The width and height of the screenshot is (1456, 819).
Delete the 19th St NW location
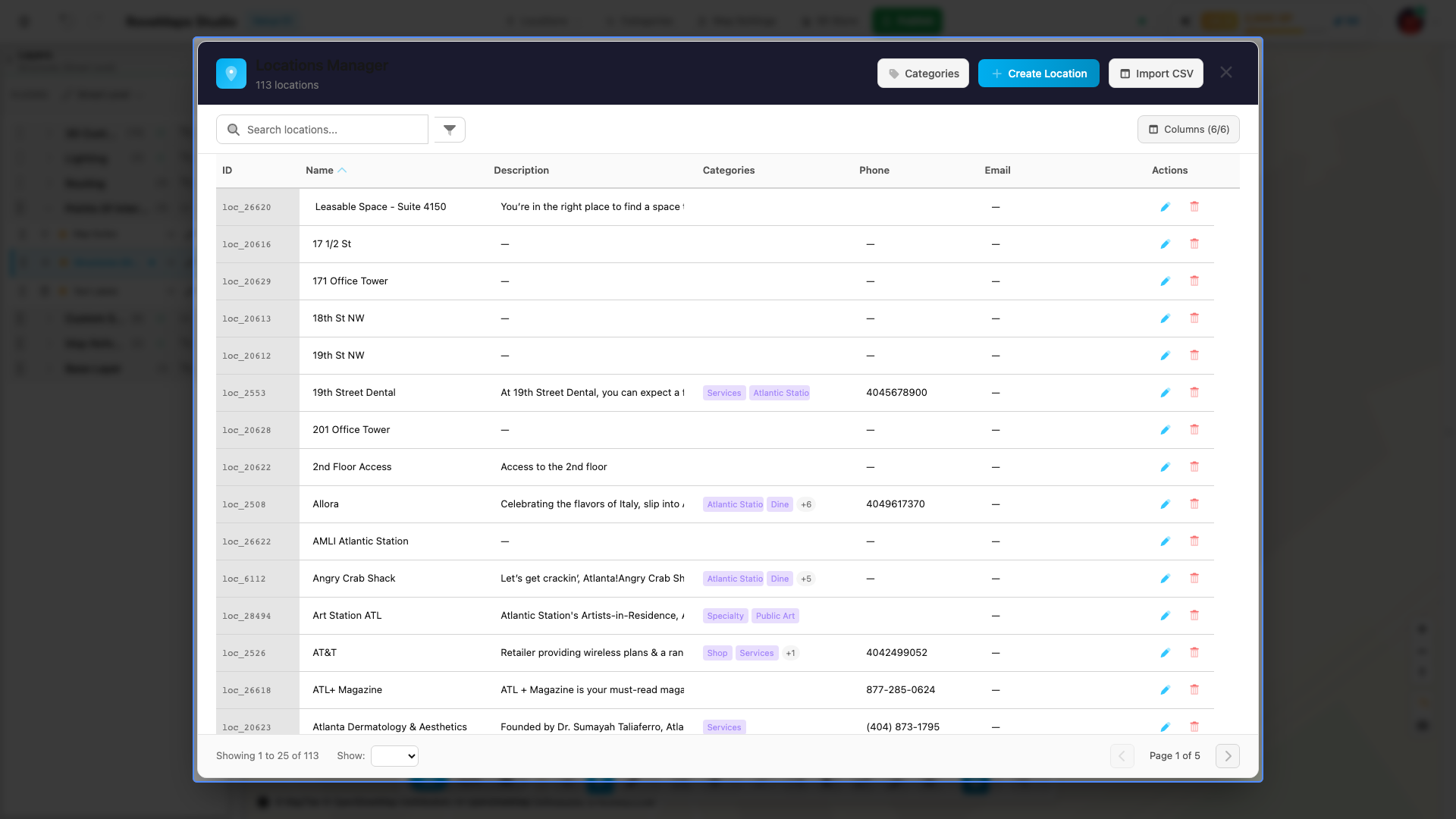[1194, 355]
